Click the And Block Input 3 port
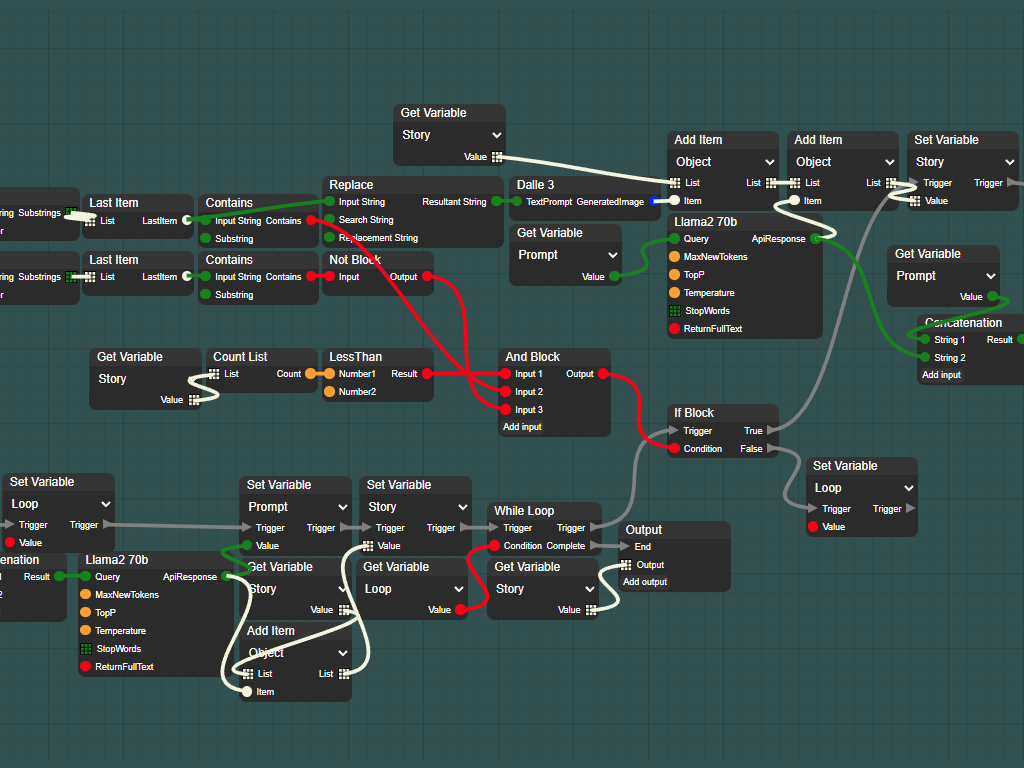Screen dimensions: 1024x768 pyautogui.click(x=505, y=409)
